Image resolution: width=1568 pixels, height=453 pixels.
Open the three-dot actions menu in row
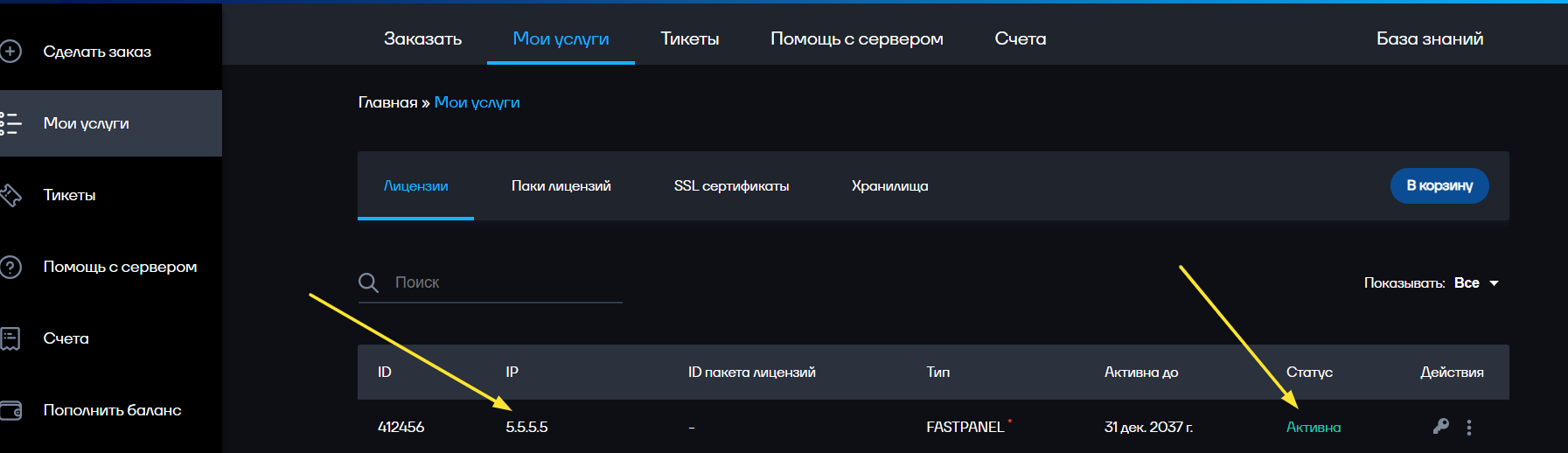click(1469, 427)
